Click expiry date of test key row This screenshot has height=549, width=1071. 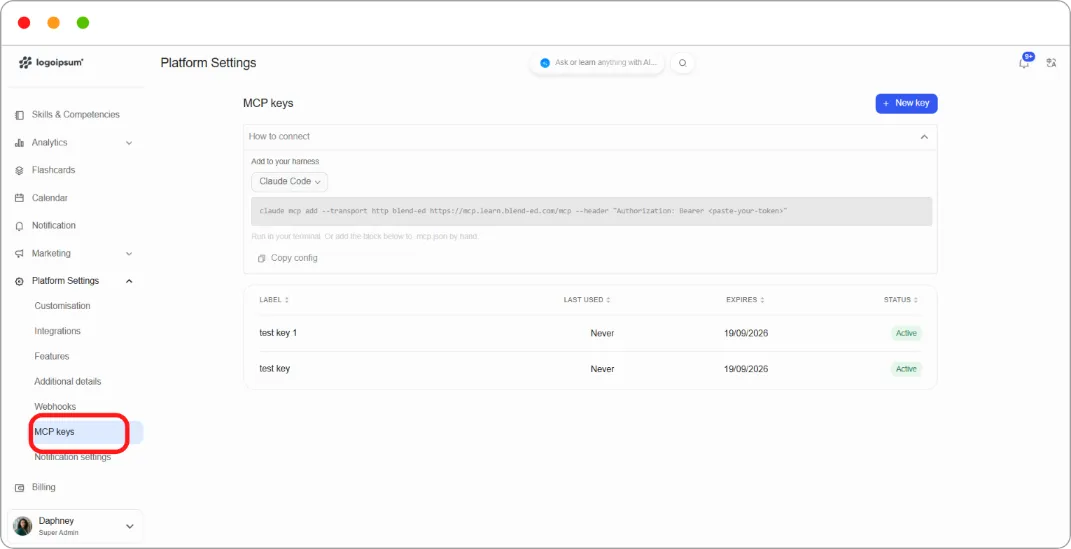746,369
